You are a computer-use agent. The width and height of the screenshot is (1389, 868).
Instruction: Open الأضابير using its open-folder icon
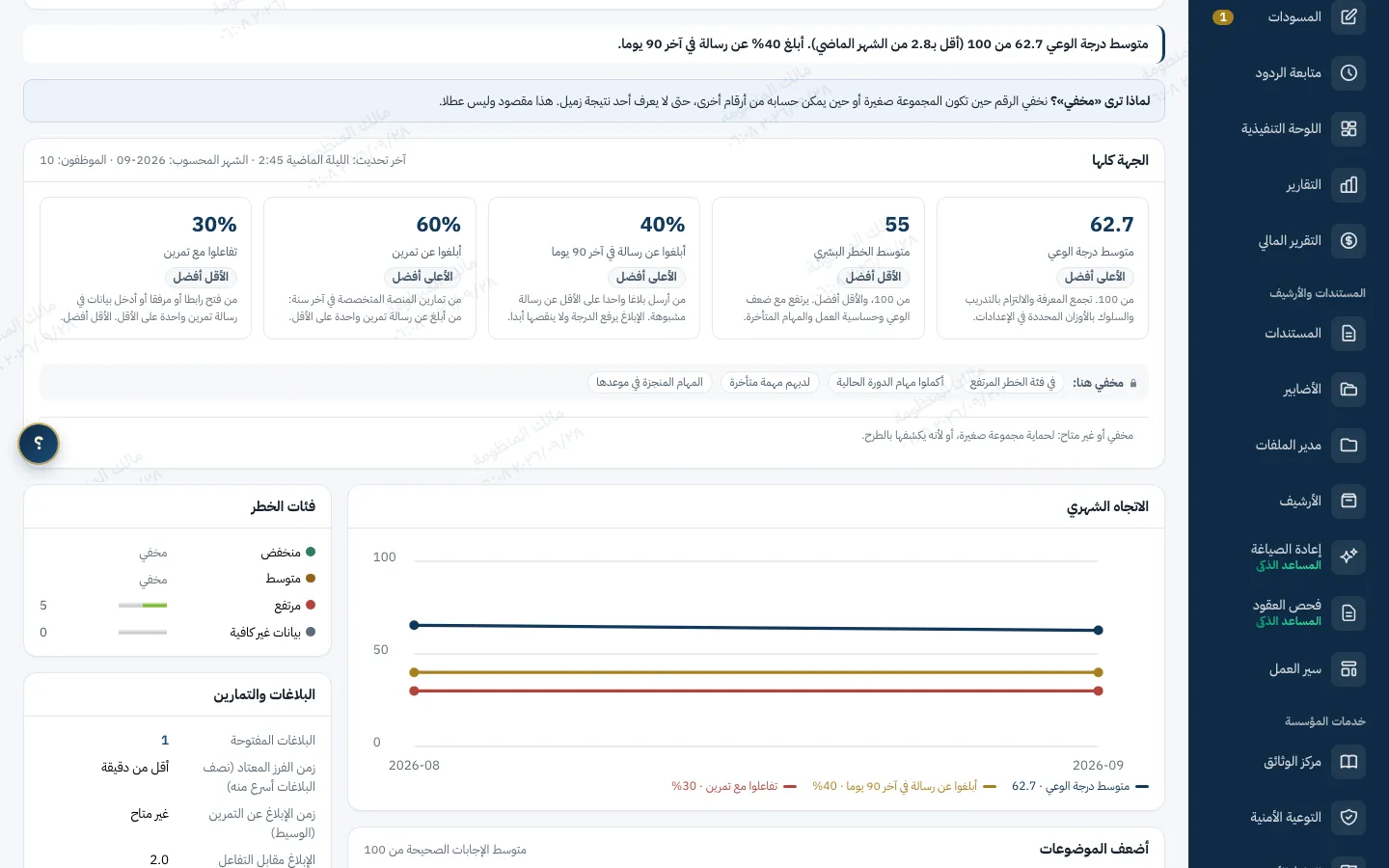[1348, 390]
